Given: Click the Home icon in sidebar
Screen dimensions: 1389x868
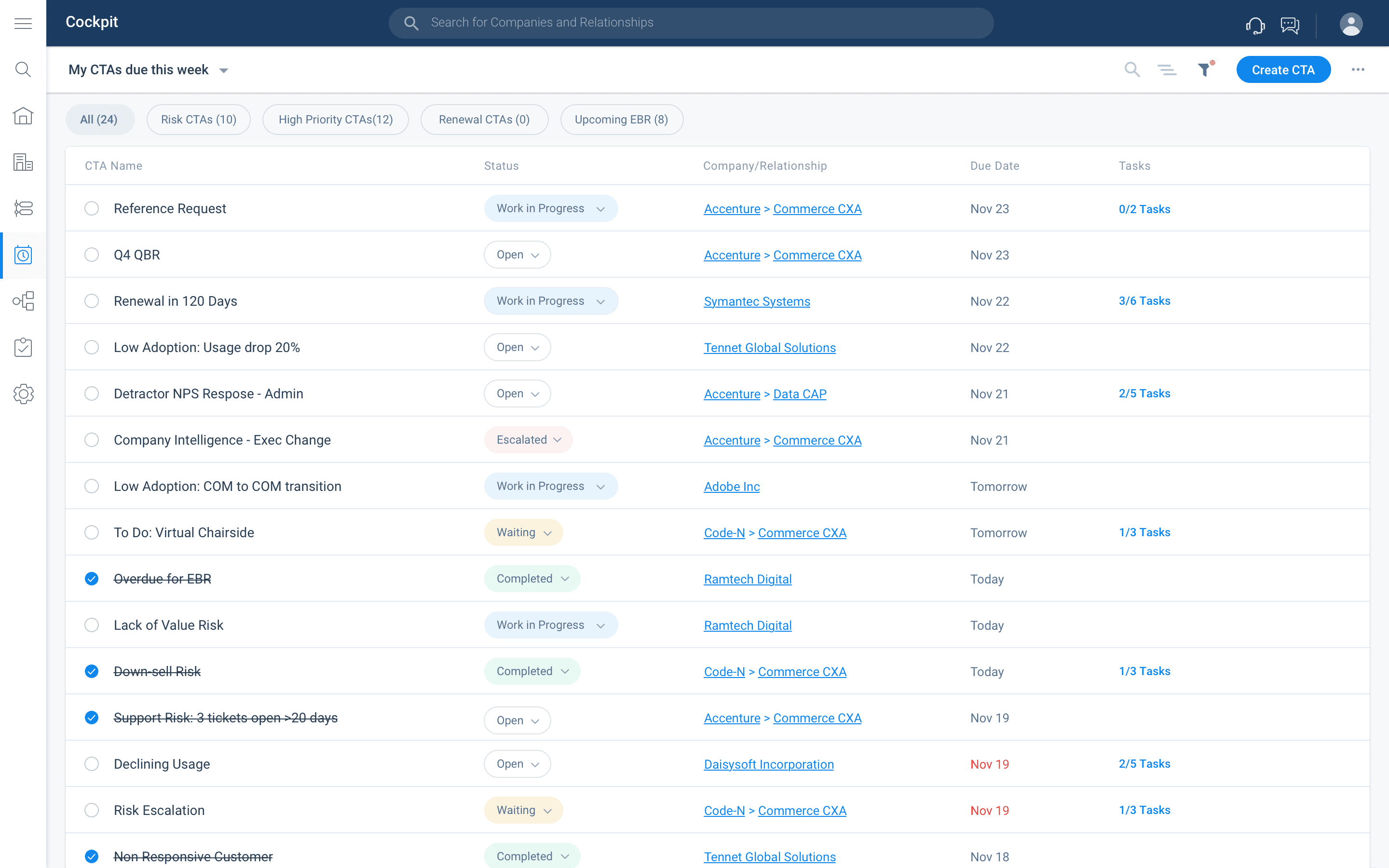Looking at the screenshot, I should click(x=23, y=116).
